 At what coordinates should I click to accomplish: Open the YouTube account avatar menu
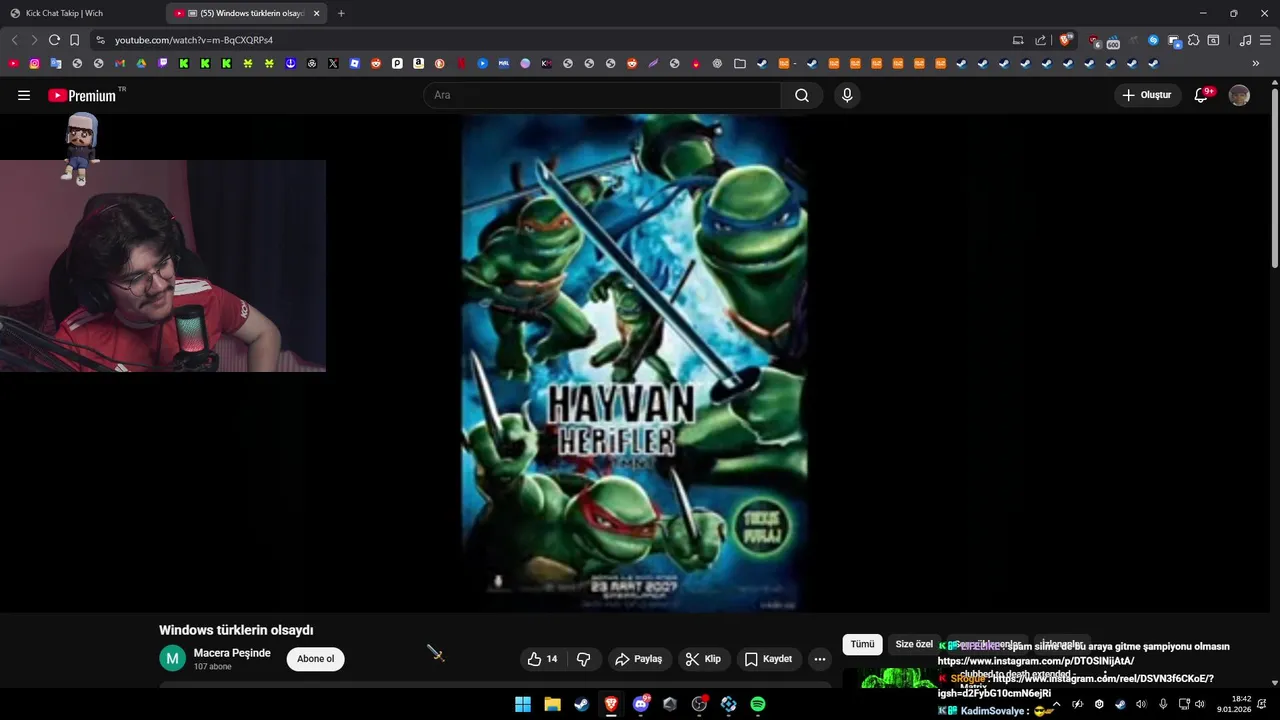(1239, 95)
